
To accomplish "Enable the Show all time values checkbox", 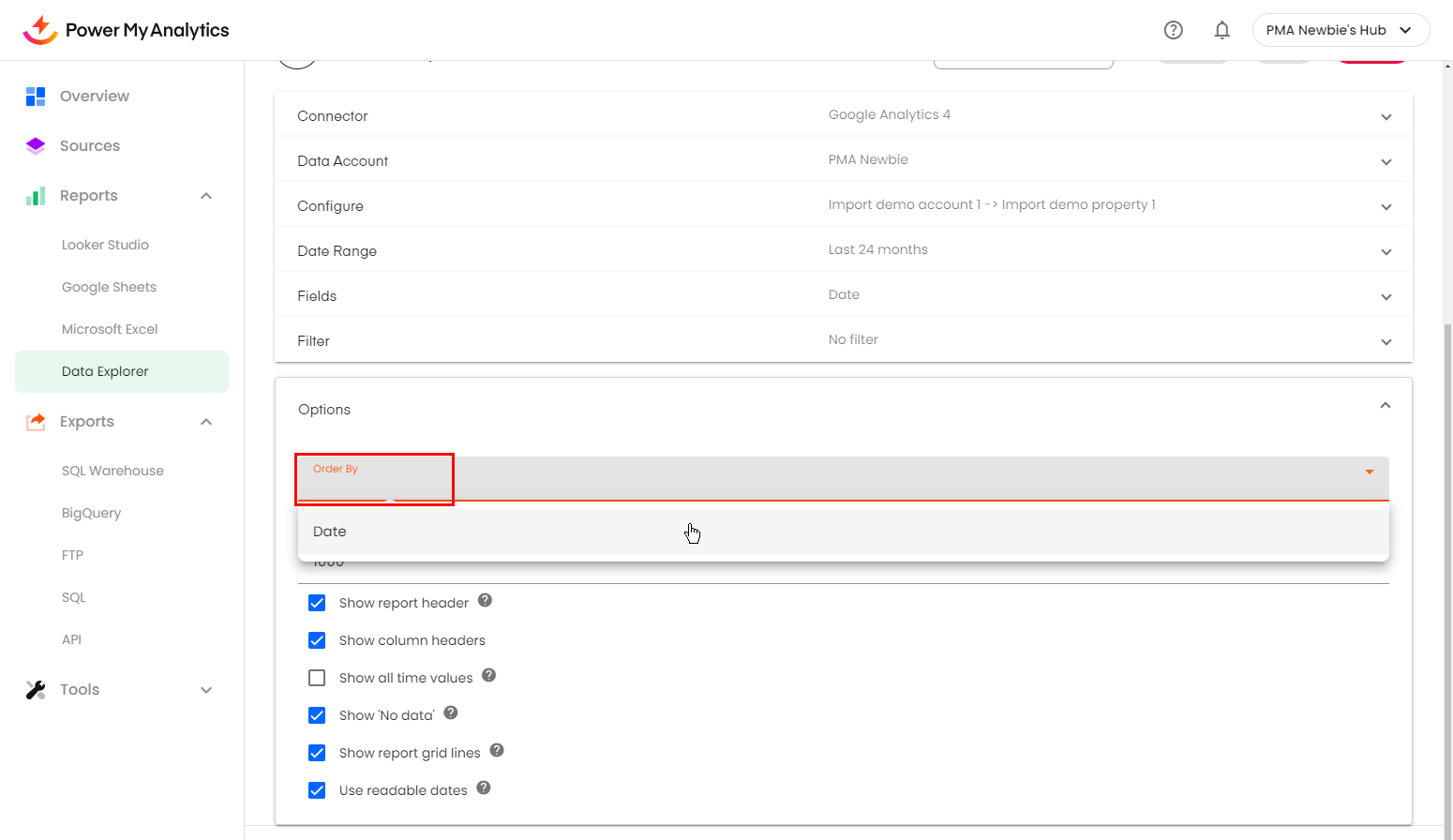I will pos(317,678).
